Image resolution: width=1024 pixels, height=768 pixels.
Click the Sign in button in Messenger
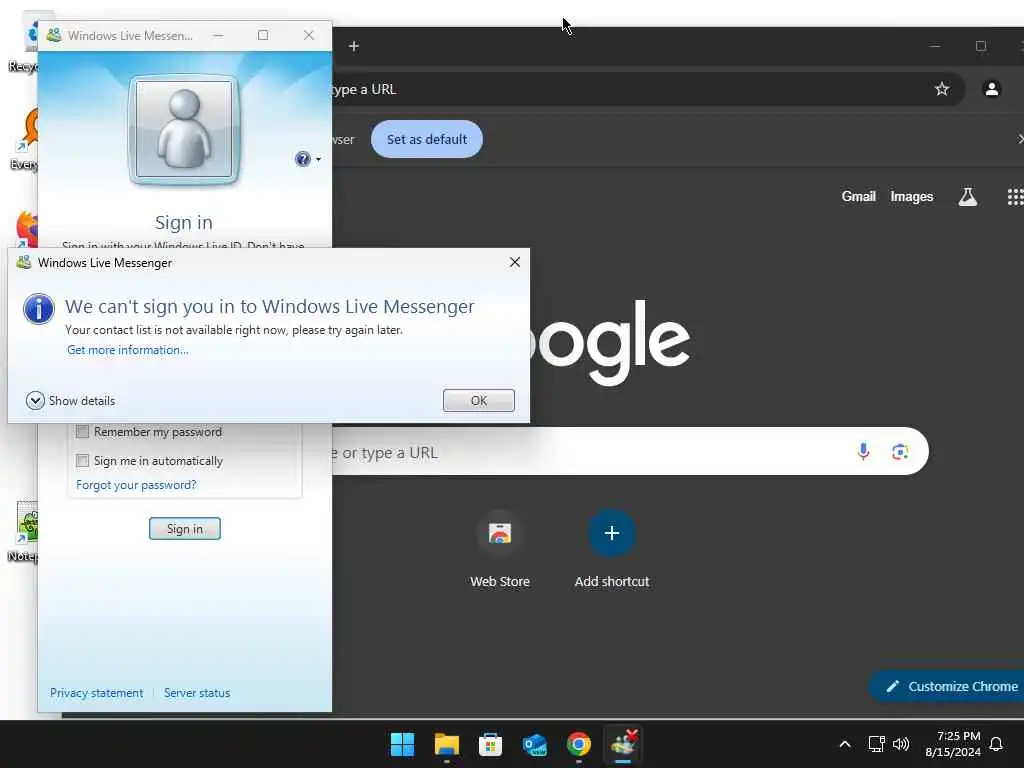[185, 528]
